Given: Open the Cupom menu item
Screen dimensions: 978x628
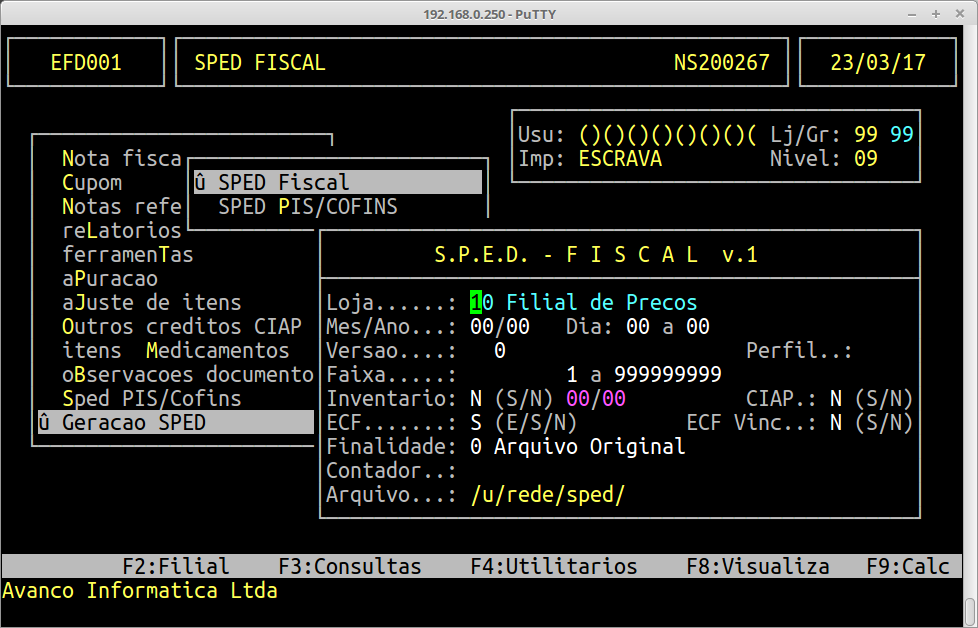Looking at the screenshot, I should coord(92,183).
